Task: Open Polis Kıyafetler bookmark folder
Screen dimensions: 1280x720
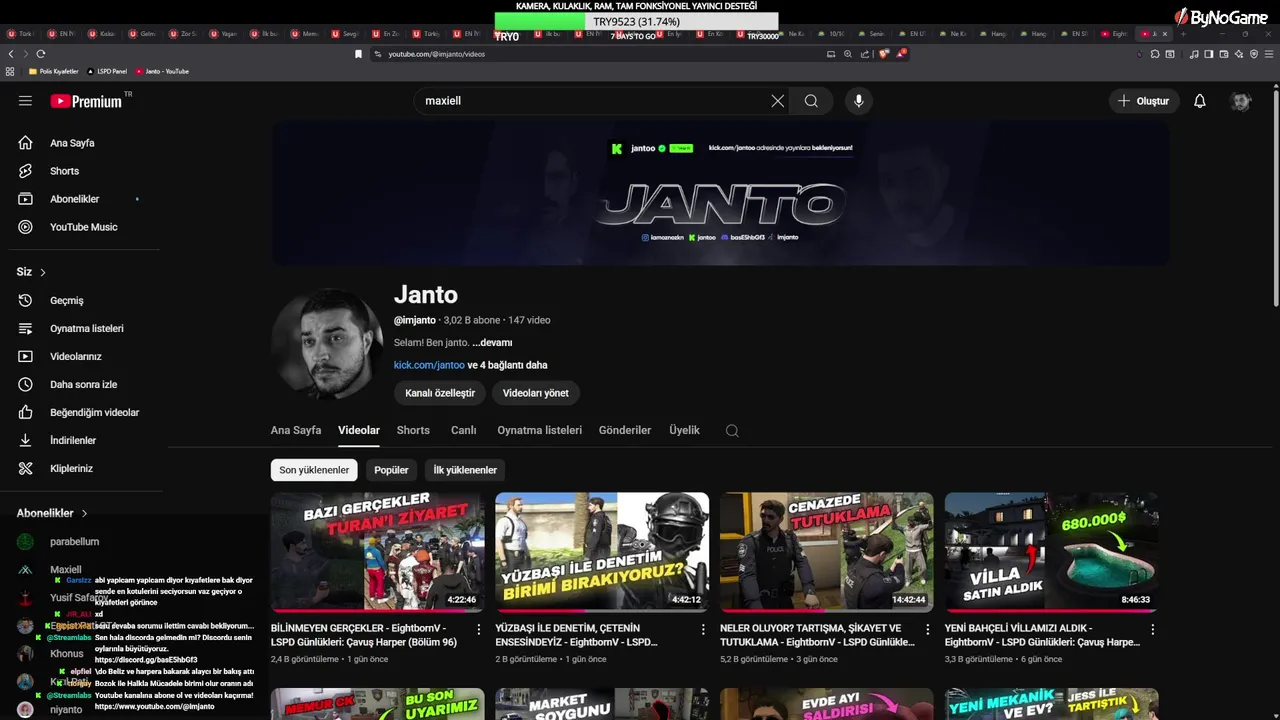Action: click(x=53, y=72)
